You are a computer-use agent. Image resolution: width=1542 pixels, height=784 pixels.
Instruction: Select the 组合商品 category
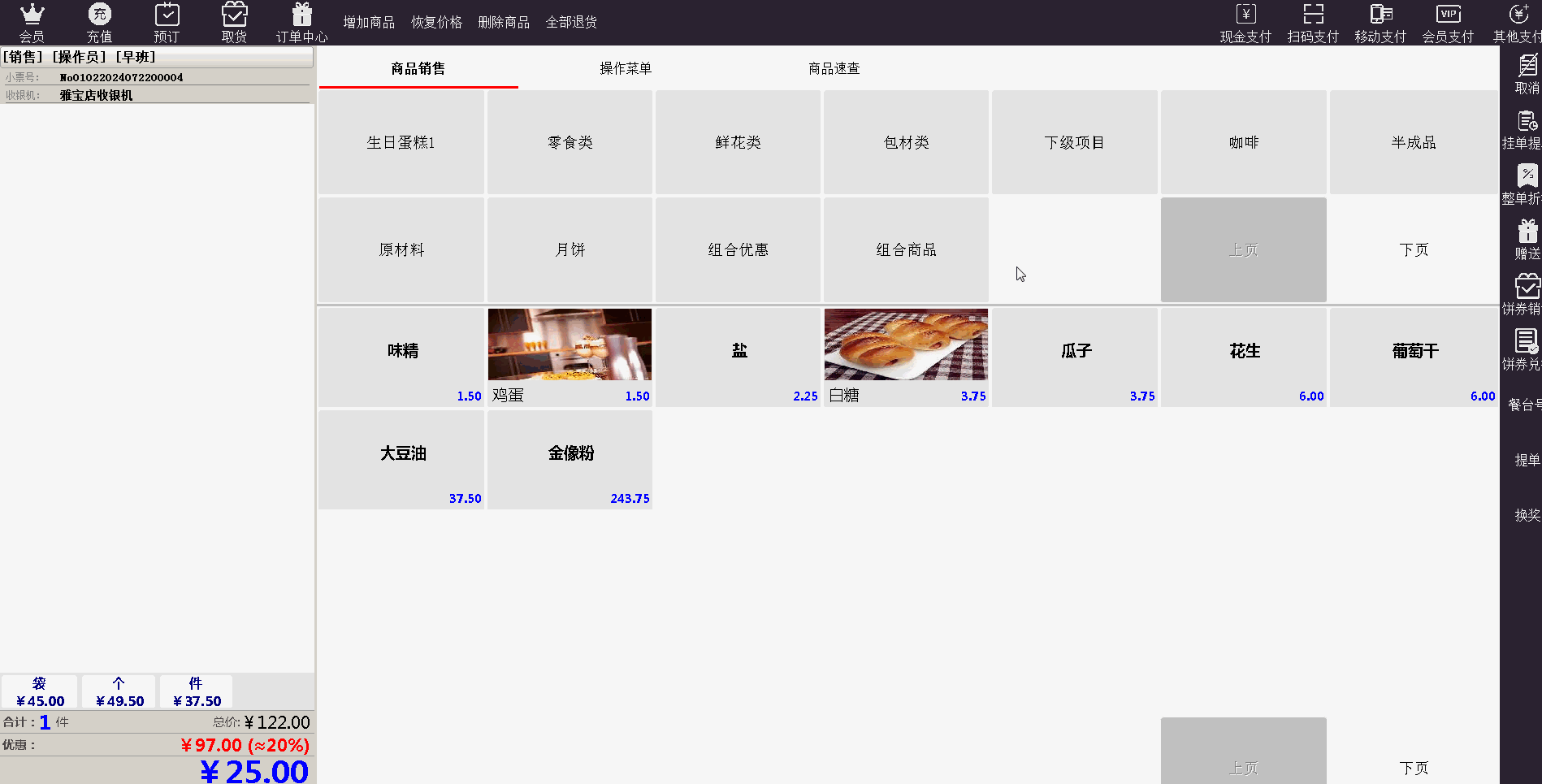point(906,249)
